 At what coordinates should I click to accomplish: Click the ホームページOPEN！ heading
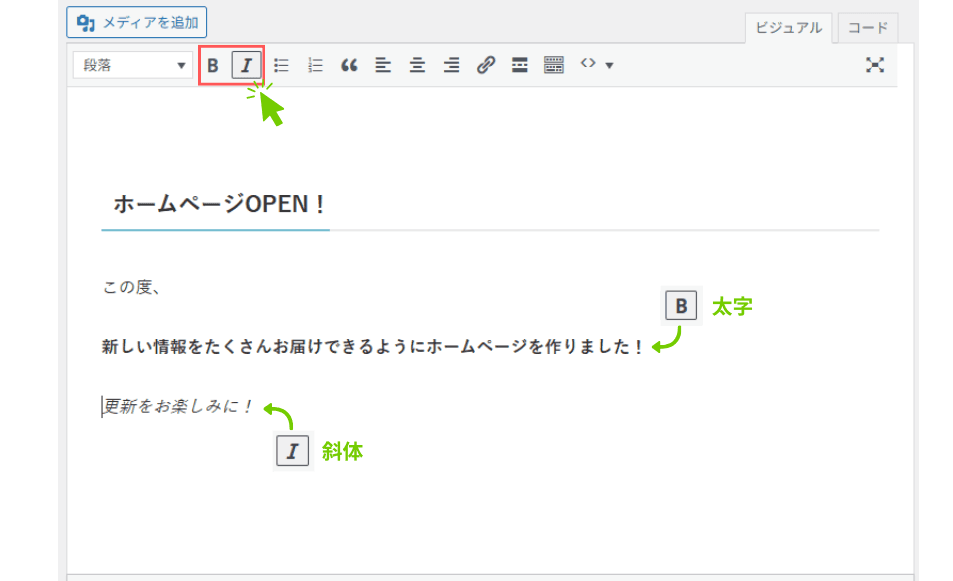219,204
